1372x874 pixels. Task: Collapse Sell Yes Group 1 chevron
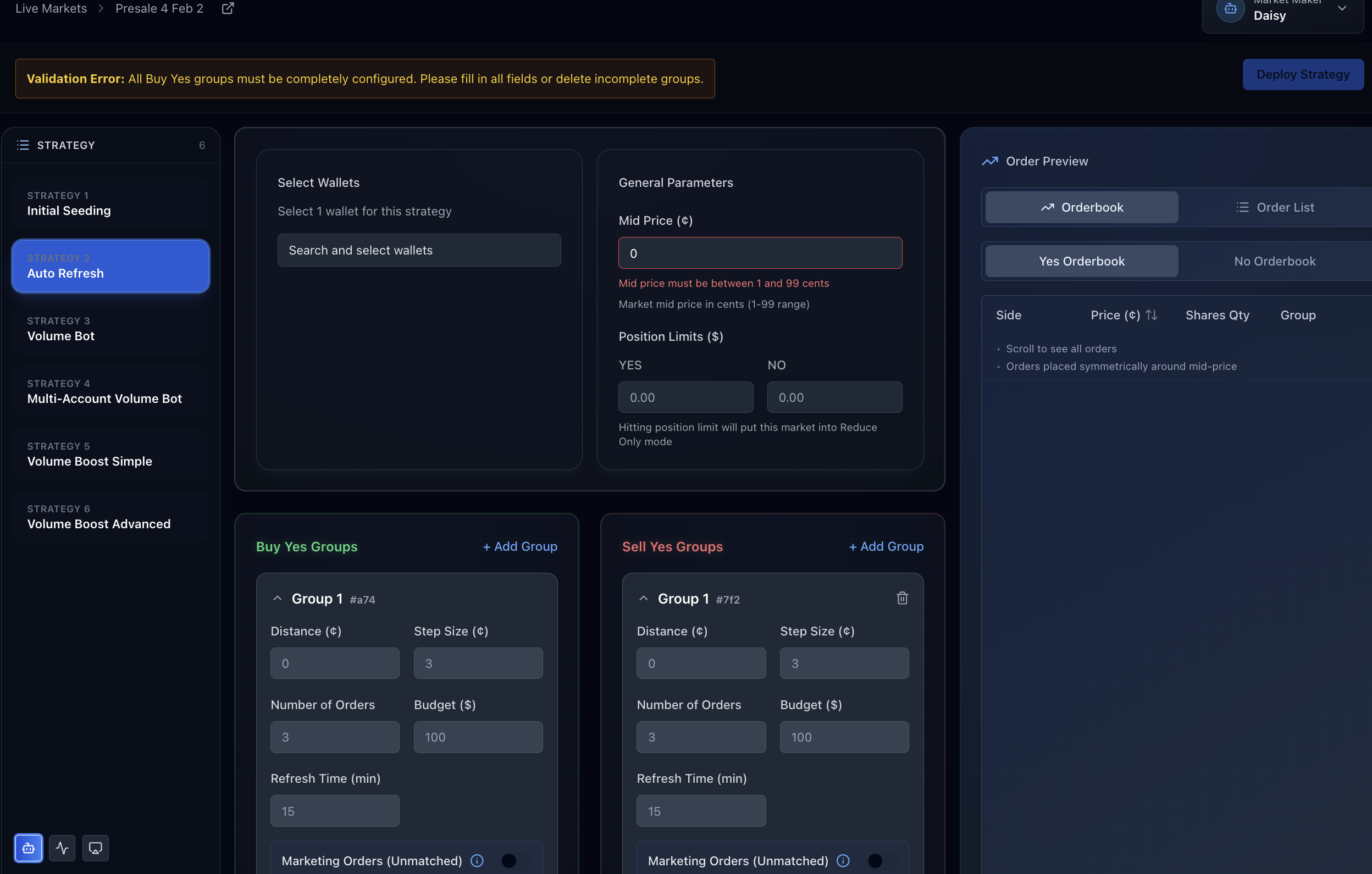point(643,598)
